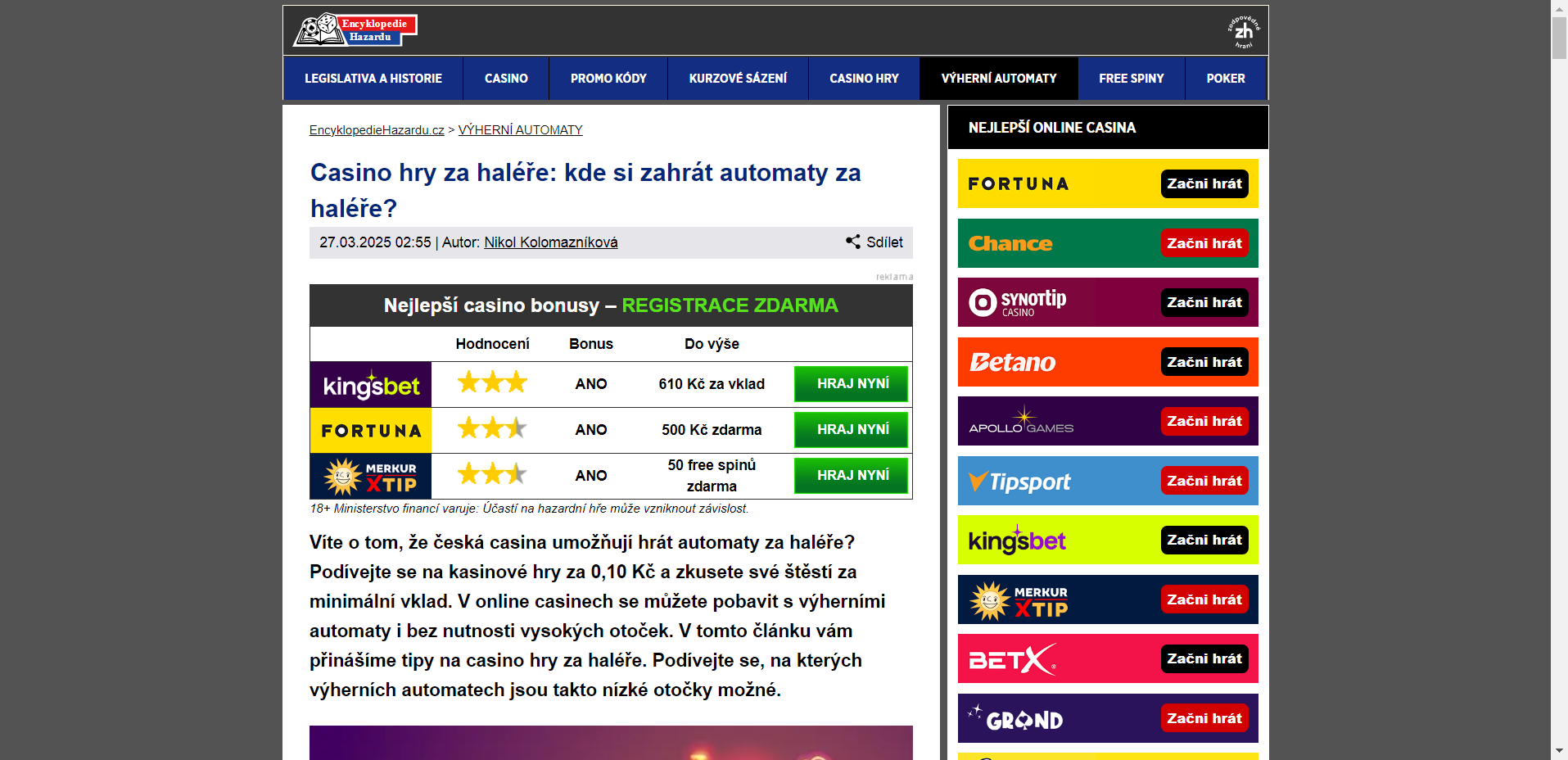Click the article image below intro text

pos(611,743)
